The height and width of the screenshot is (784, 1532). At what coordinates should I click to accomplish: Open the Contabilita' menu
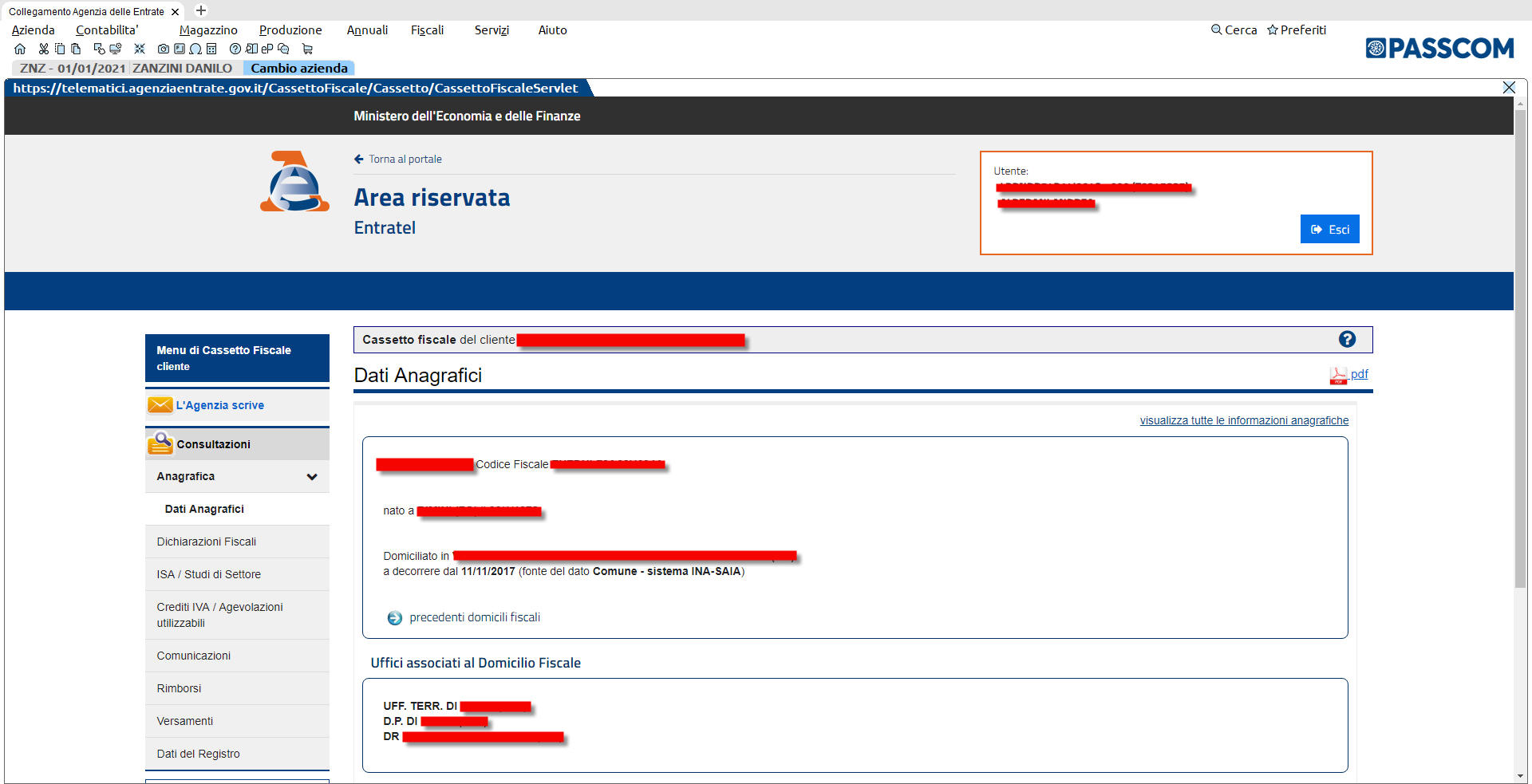107,30
